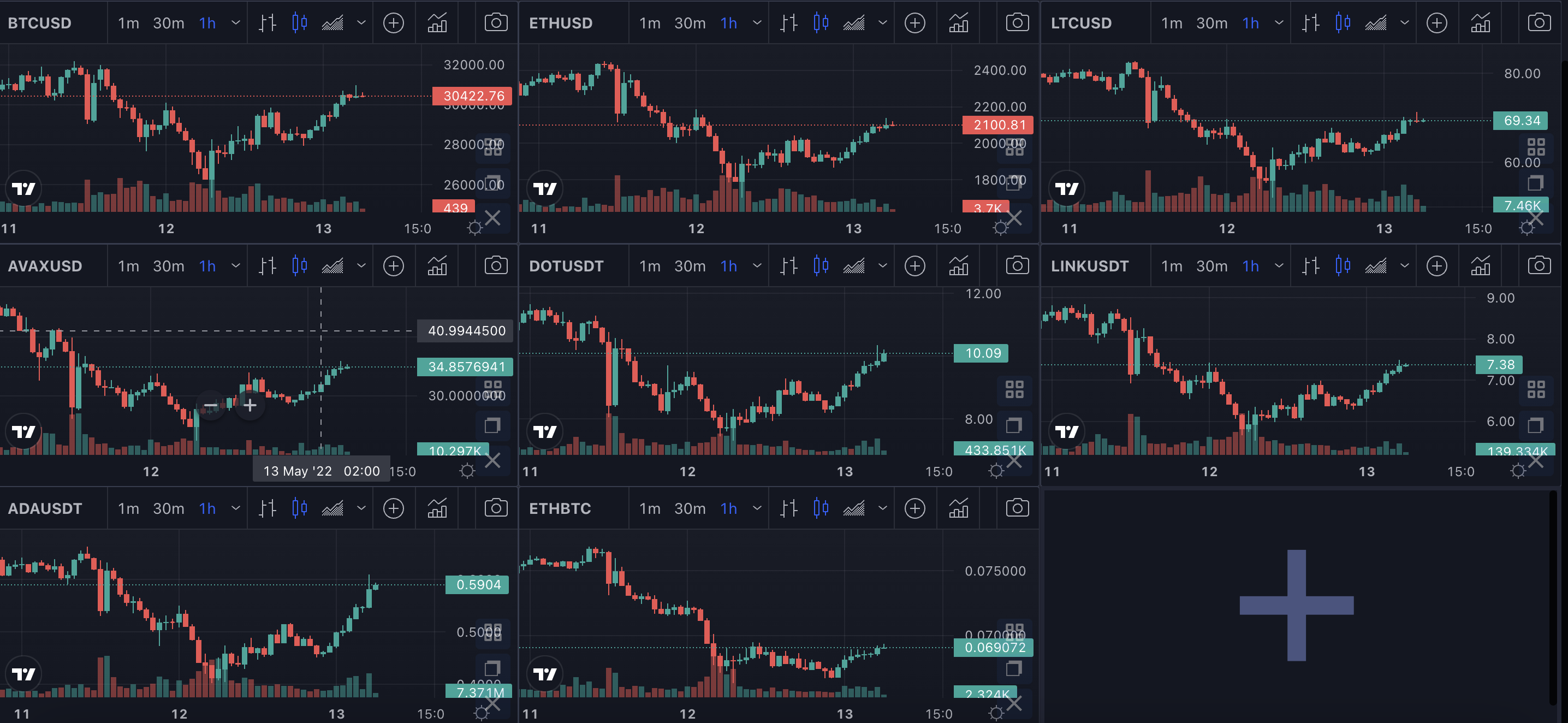Screen dimensions: 1568x723
Task: Open chart settings gear on the ADAUSDT chart
Action: (481, 713)
